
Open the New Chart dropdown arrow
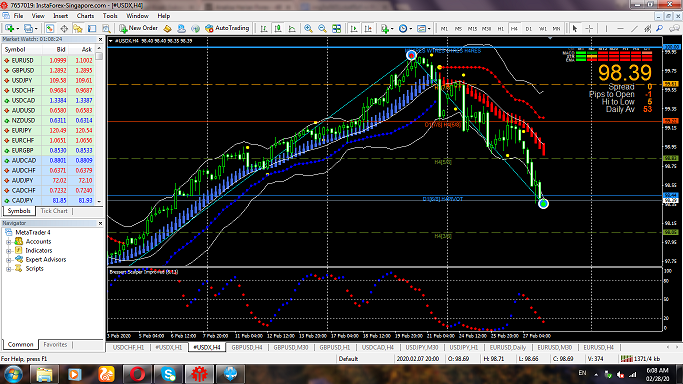[17, 29]
